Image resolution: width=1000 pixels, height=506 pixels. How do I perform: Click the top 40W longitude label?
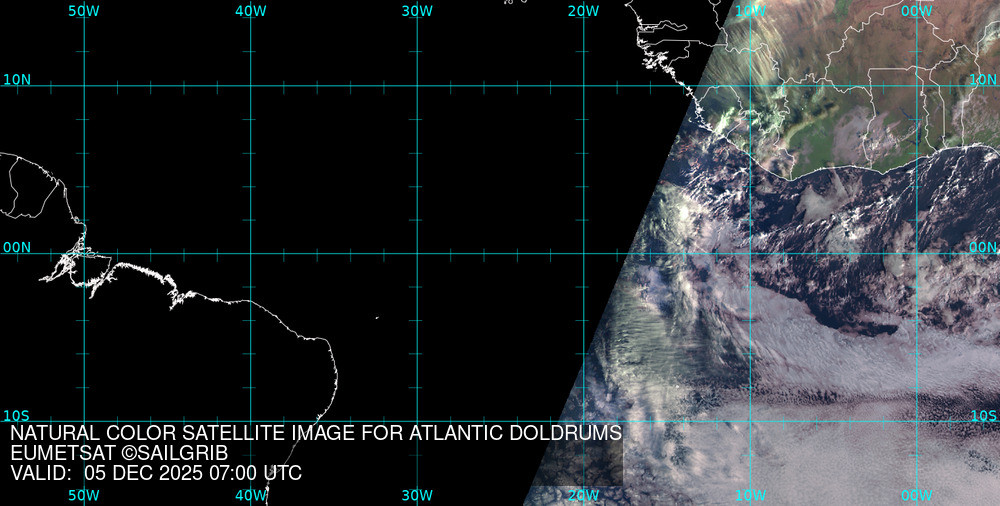[250, 10]
